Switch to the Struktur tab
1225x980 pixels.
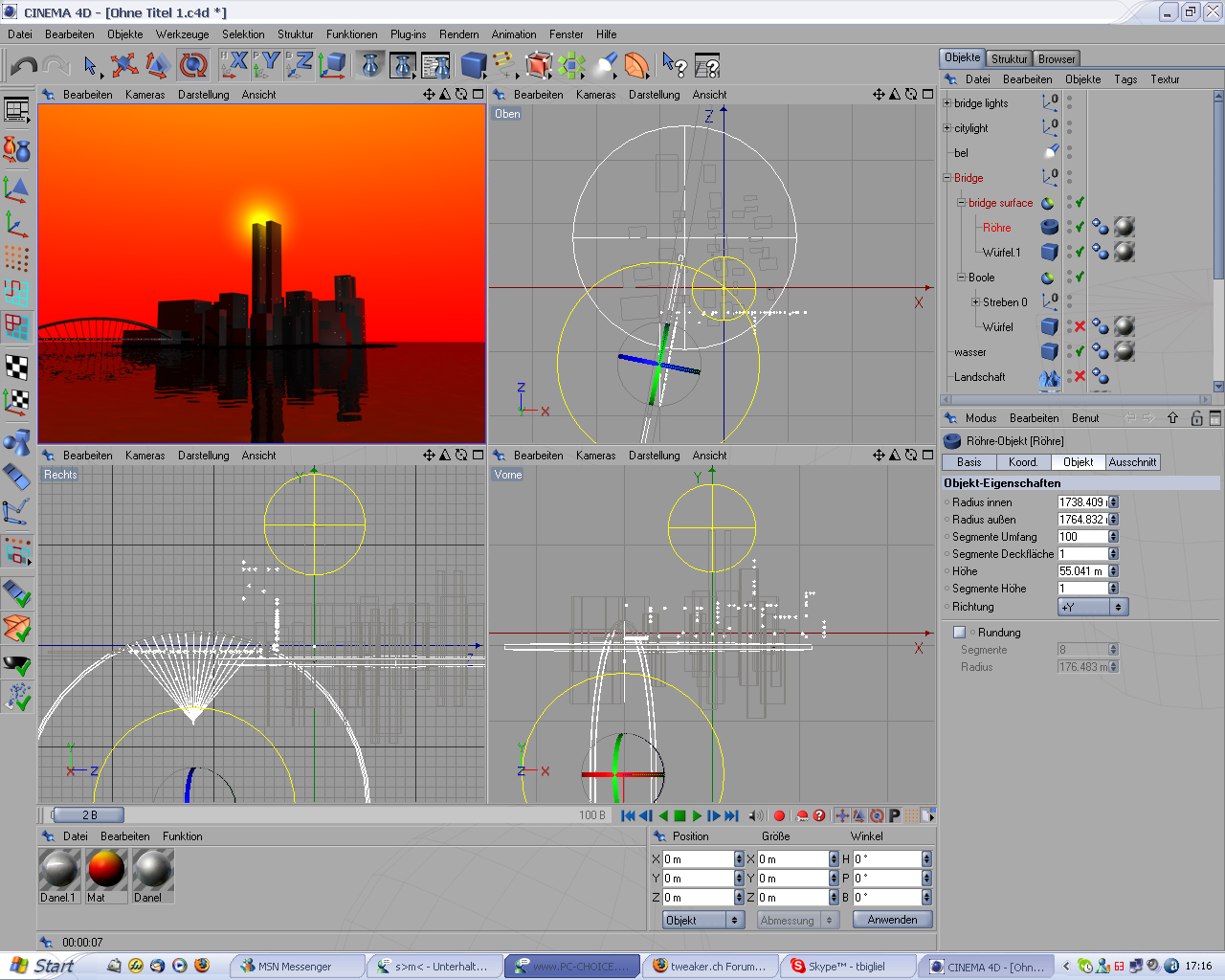click(x=1009, y=58)
